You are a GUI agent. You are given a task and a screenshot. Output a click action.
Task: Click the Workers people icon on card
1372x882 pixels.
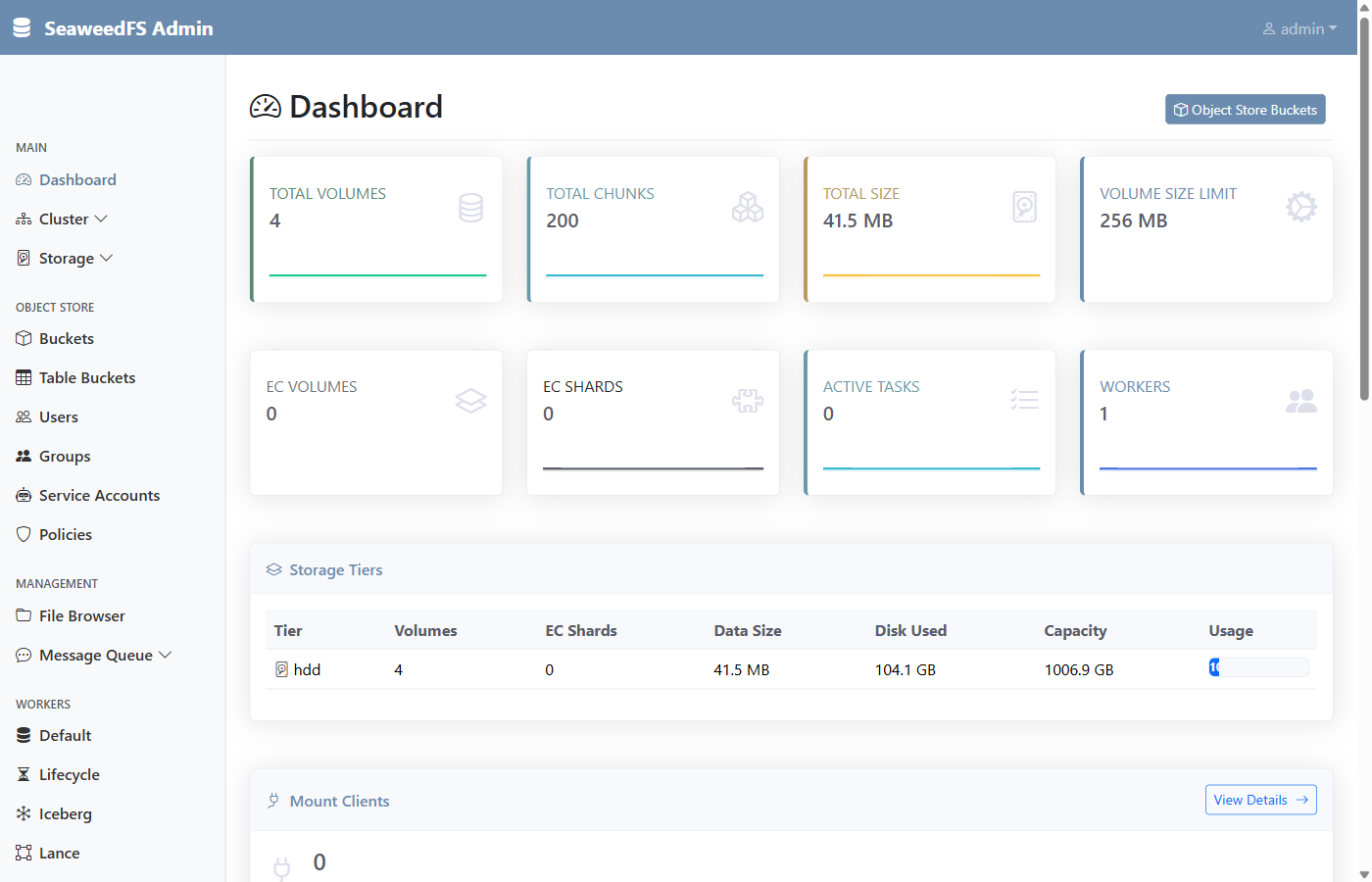(x=1301, y=401)
